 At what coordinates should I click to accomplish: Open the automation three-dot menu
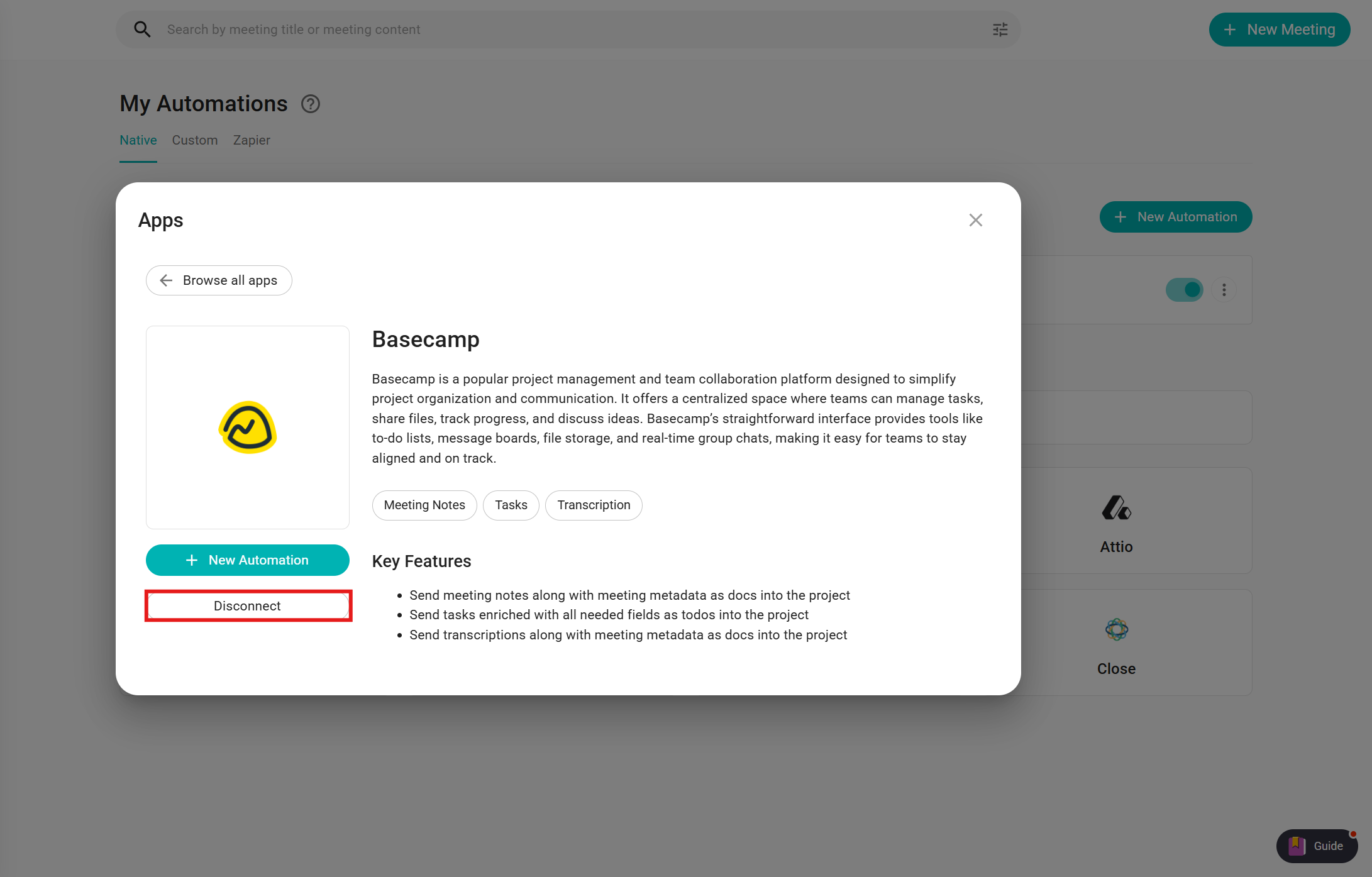coord(1224,290)
